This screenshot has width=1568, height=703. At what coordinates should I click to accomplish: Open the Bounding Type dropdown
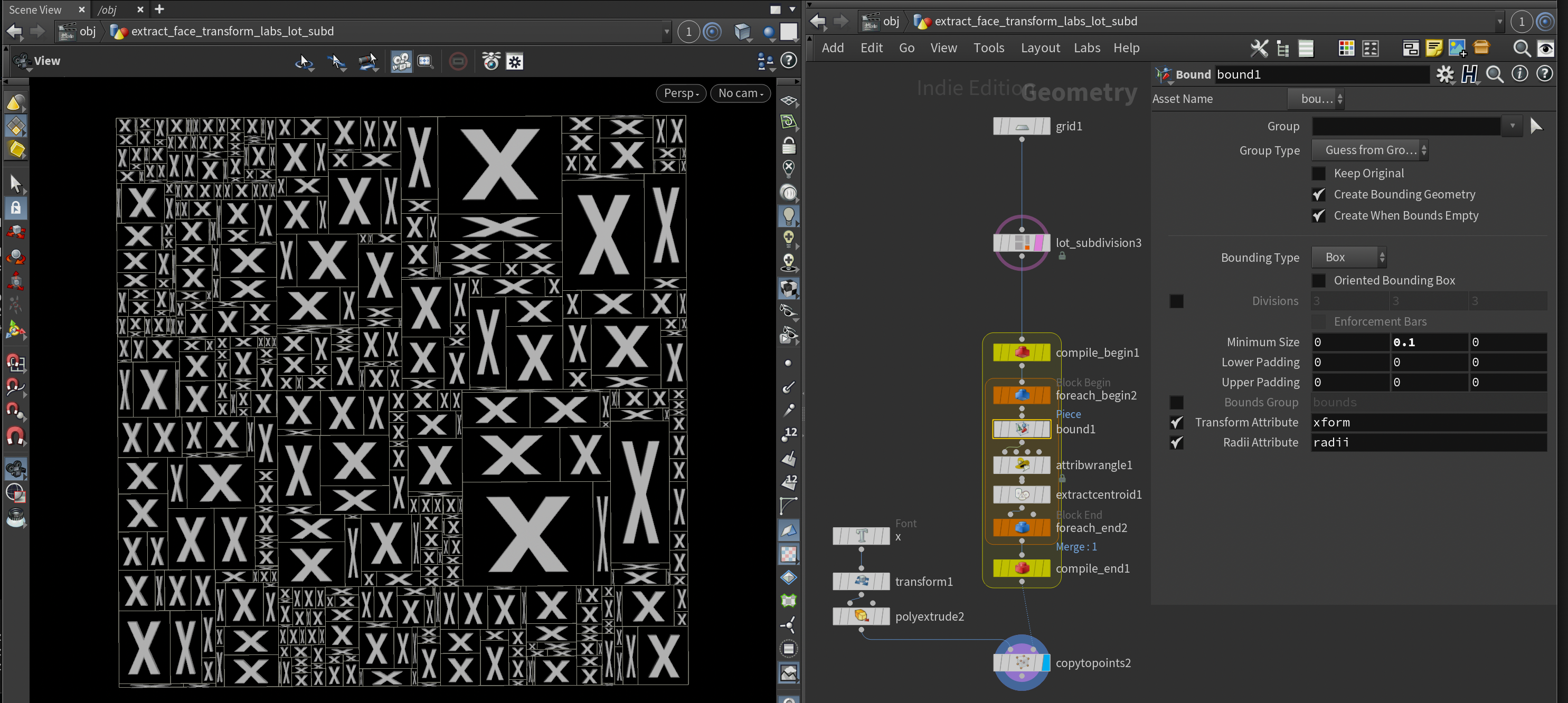pos(1348,258)
